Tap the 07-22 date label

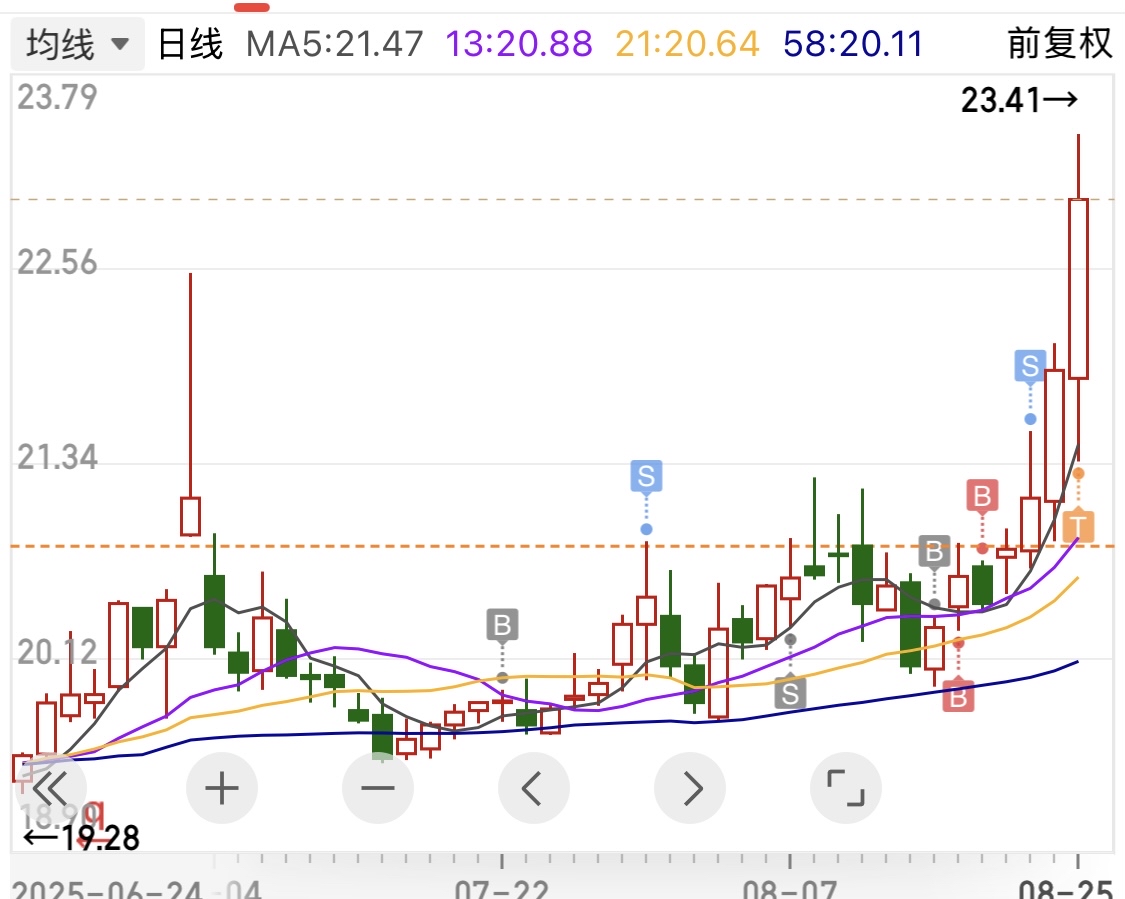[502, 890]
